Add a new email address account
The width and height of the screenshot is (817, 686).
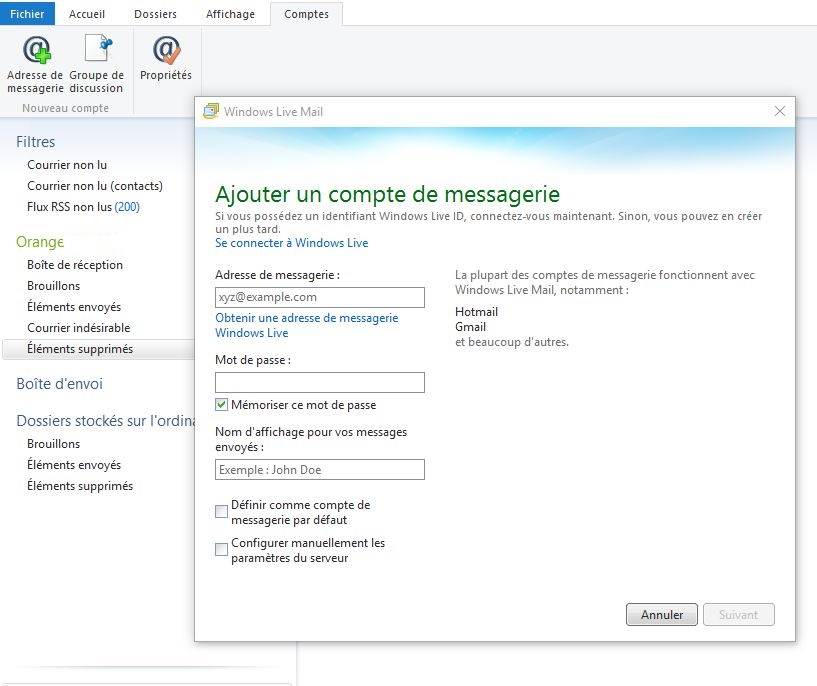[x=35, y=64]
